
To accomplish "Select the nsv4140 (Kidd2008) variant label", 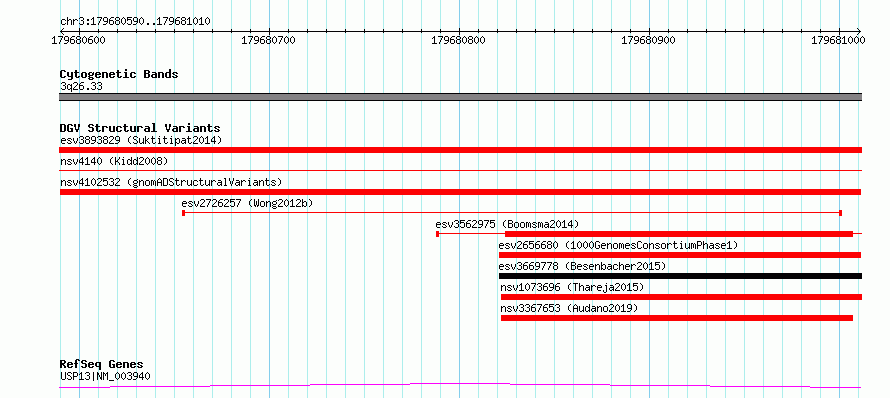I will point(114,161).
